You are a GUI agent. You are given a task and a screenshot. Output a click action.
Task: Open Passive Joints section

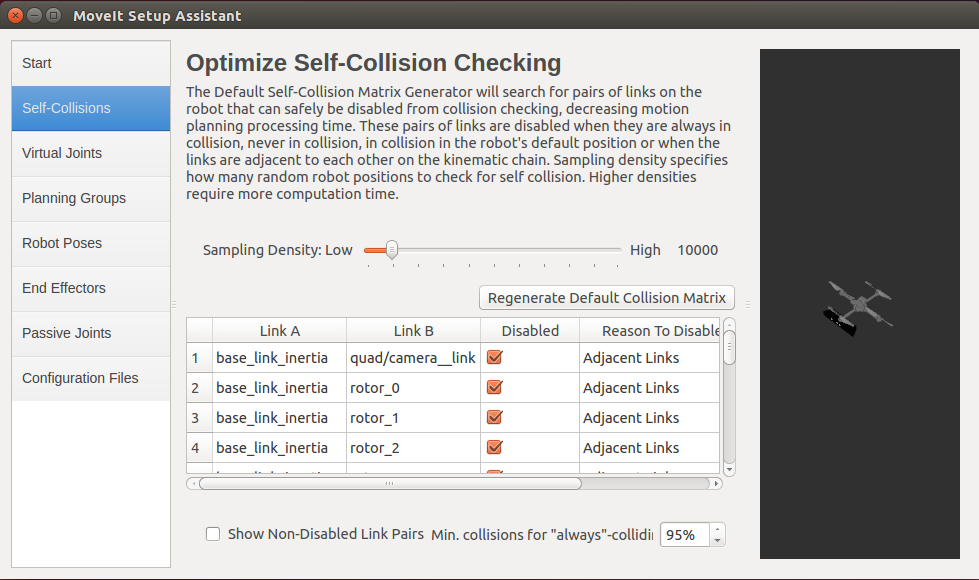click(x=90, y=333)
